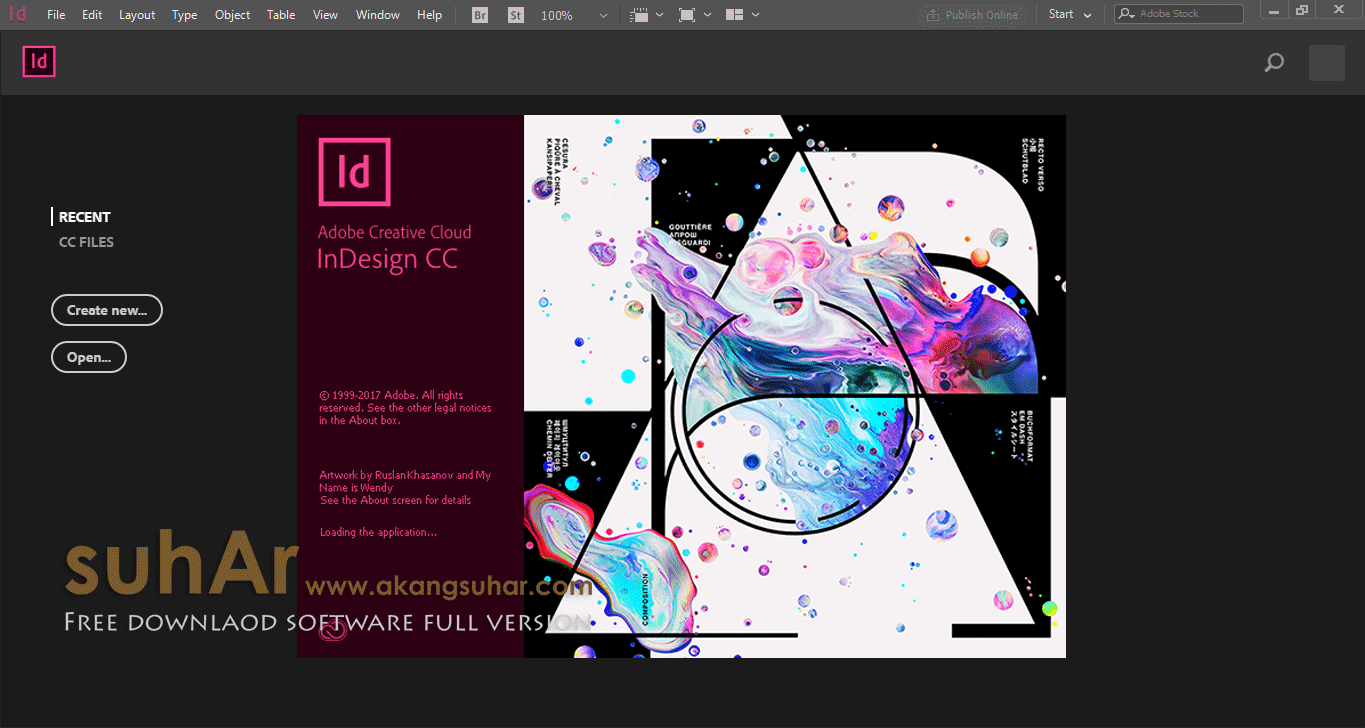
Task: Open the Table menu
Action: tap(281, 15)
